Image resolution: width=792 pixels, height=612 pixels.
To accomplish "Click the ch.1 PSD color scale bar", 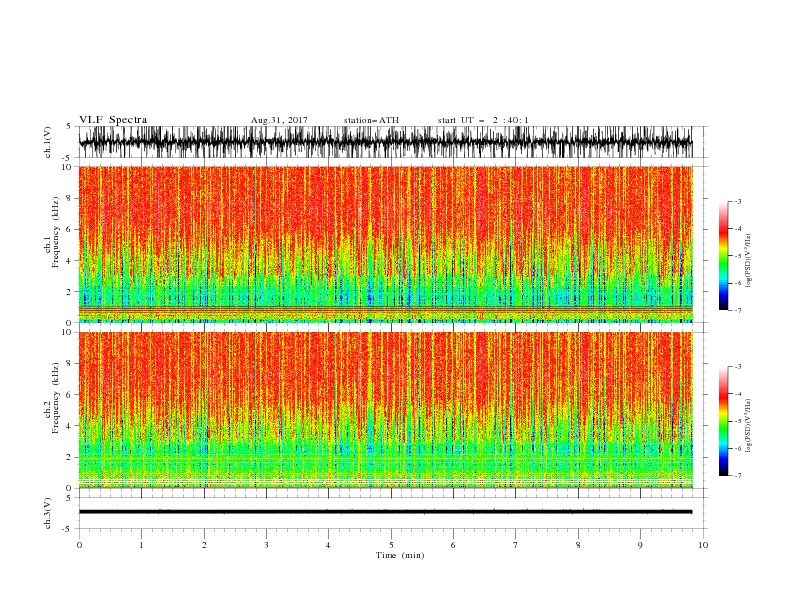I will pyautogui.click(x=723, y=255).
